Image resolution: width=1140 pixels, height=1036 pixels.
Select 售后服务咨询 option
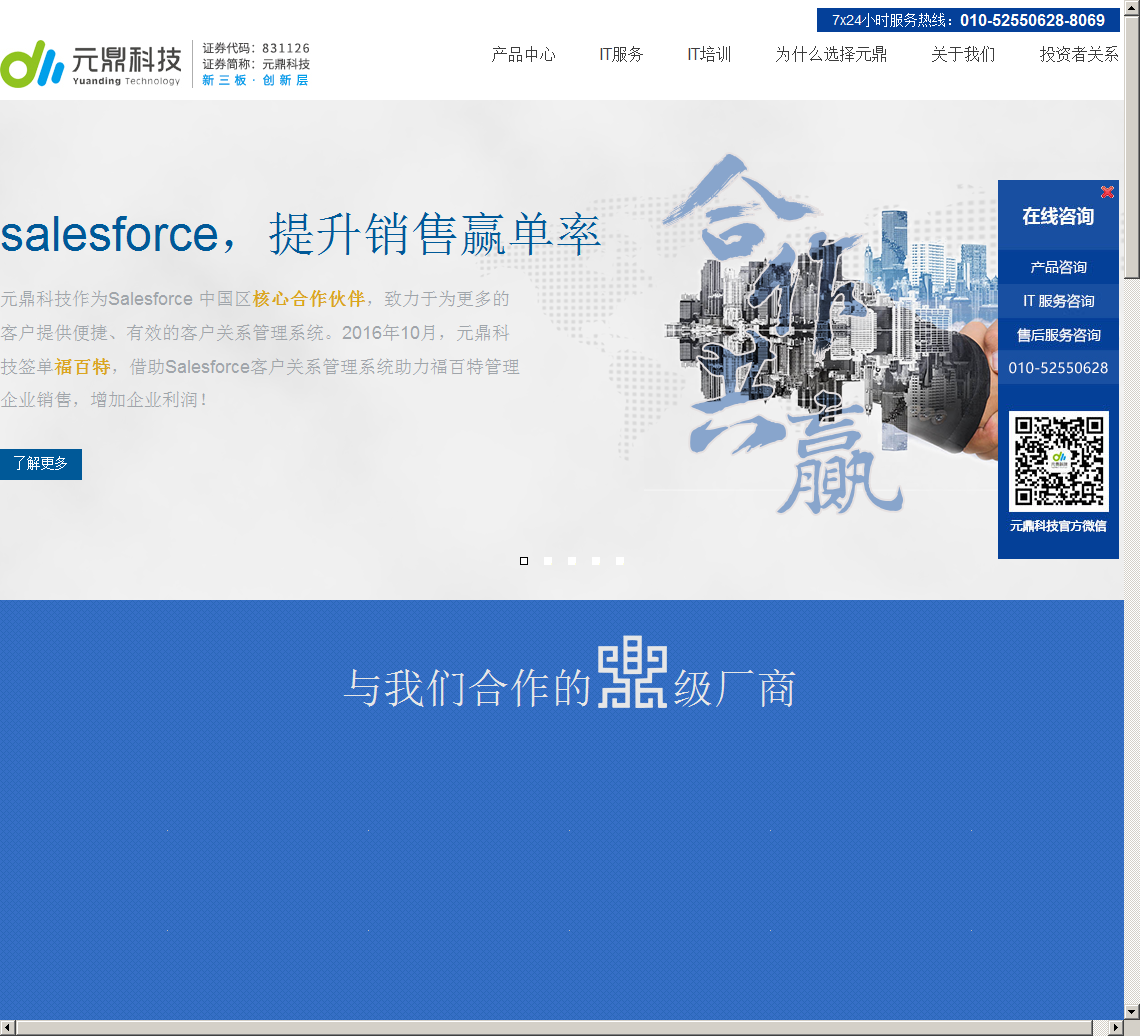pyautogui.click(x=1058, y=335)
